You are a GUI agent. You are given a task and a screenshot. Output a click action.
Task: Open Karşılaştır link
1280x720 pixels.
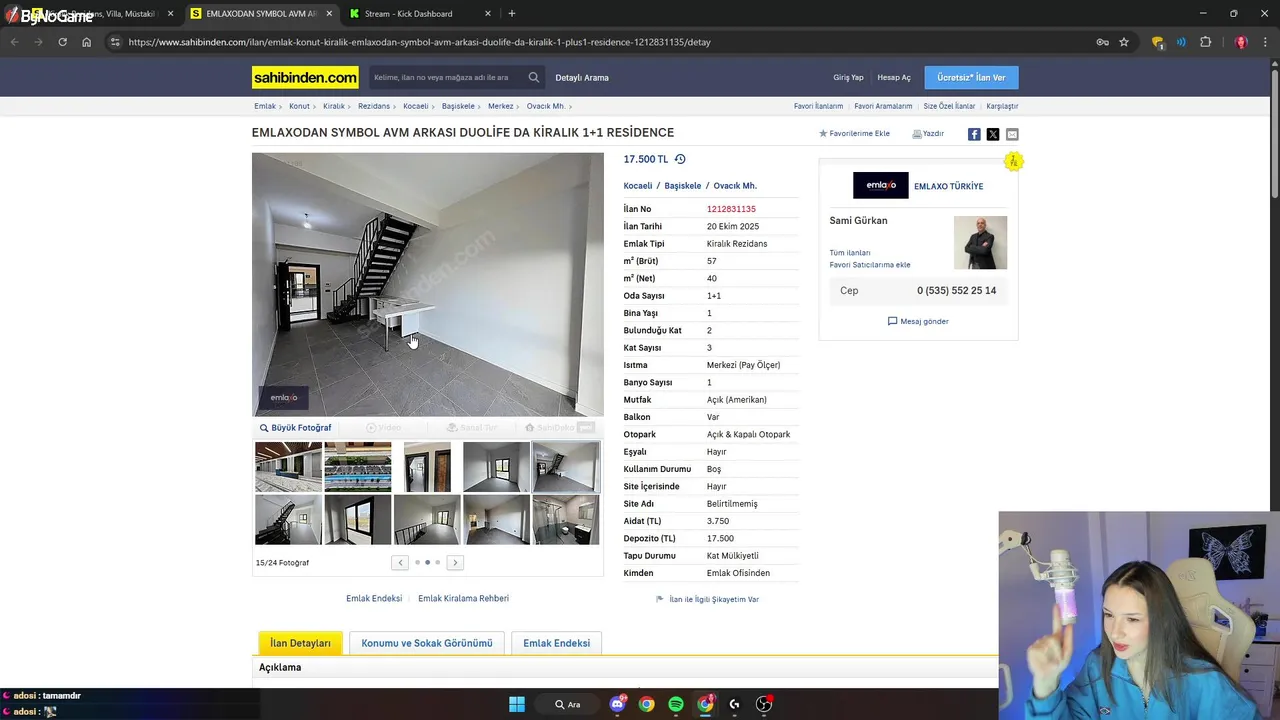(1002, 106)
